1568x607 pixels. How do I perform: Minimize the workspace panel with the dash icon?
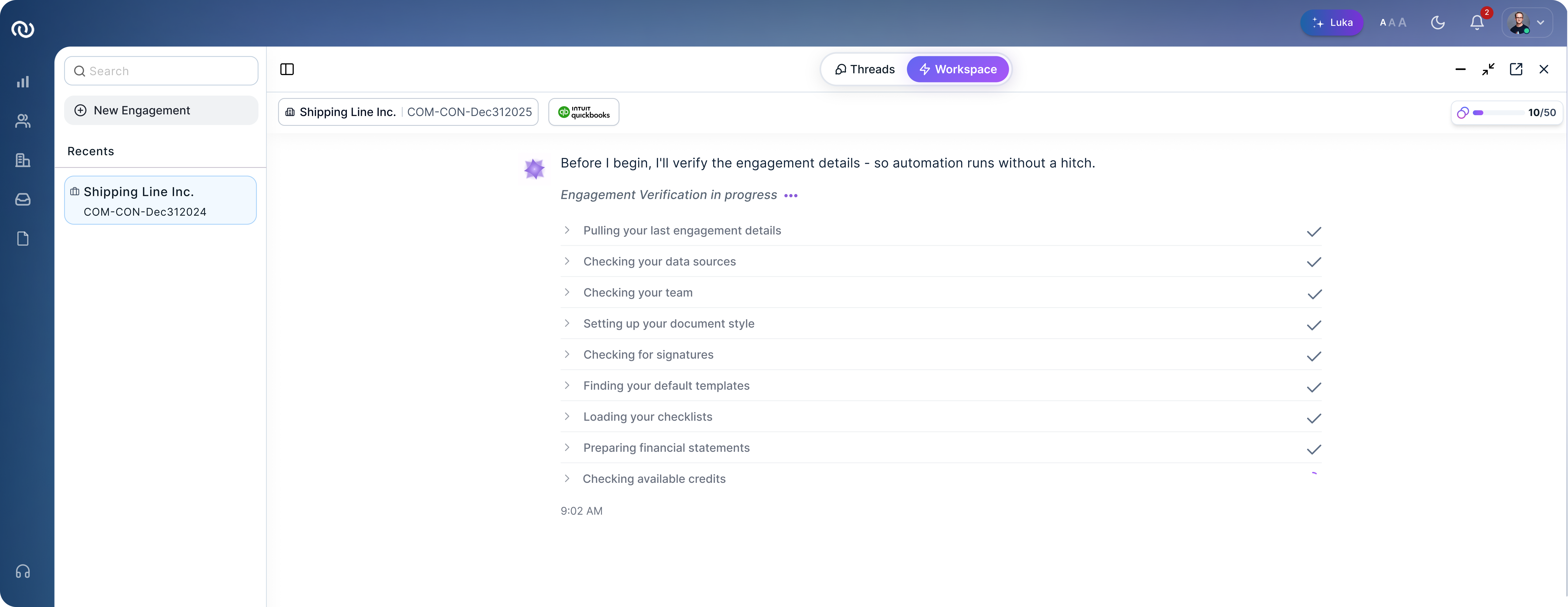[x=1460, y=69]
